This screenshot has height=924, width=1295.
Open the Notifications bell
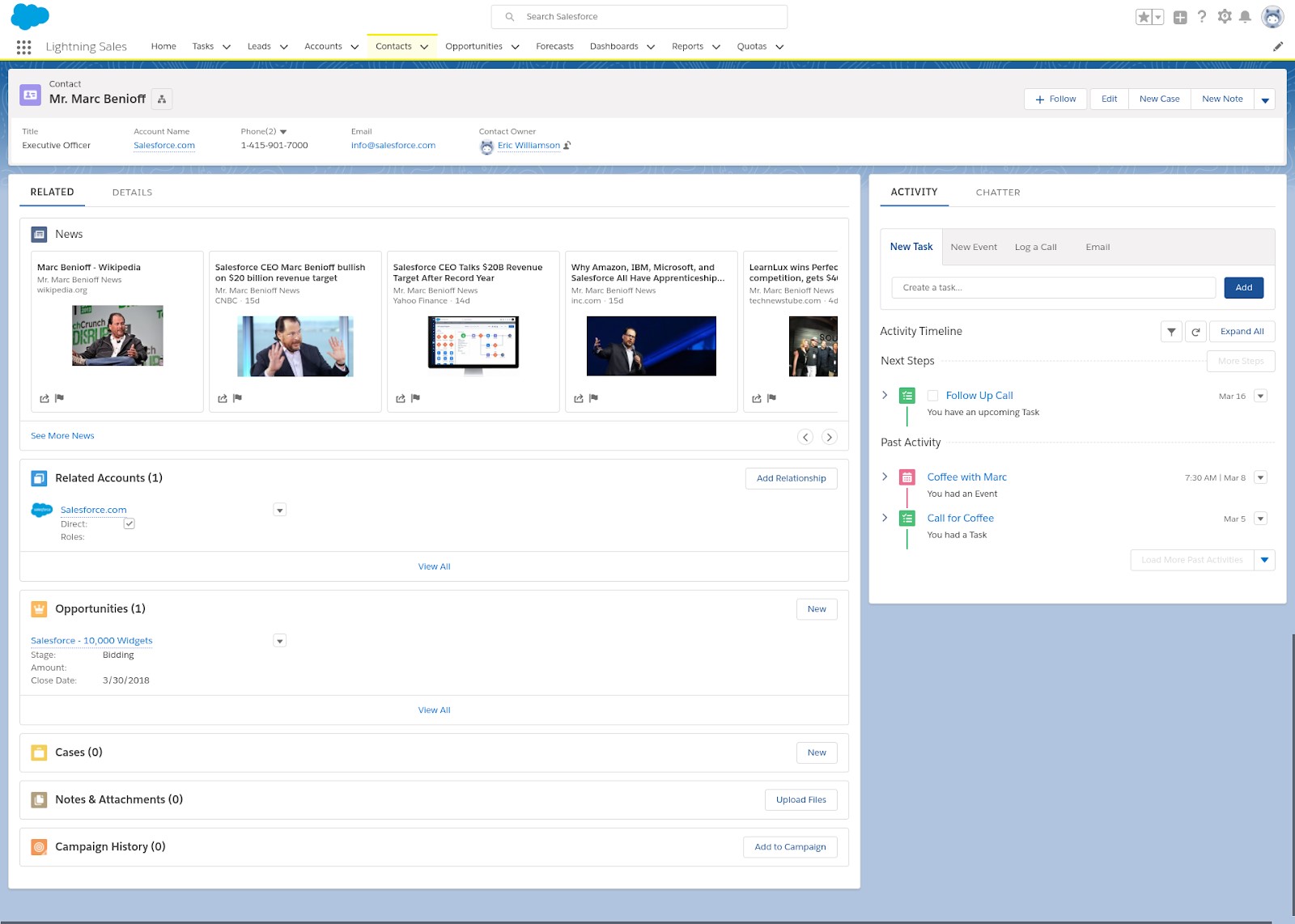pyautogui.click(x=1246, y=16)
